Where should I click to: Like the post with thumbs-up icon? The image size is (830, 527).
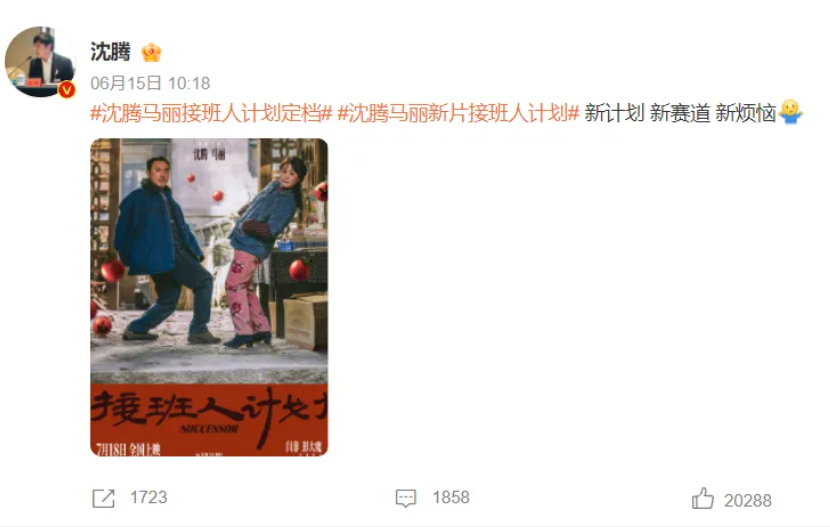coord(703,498)
